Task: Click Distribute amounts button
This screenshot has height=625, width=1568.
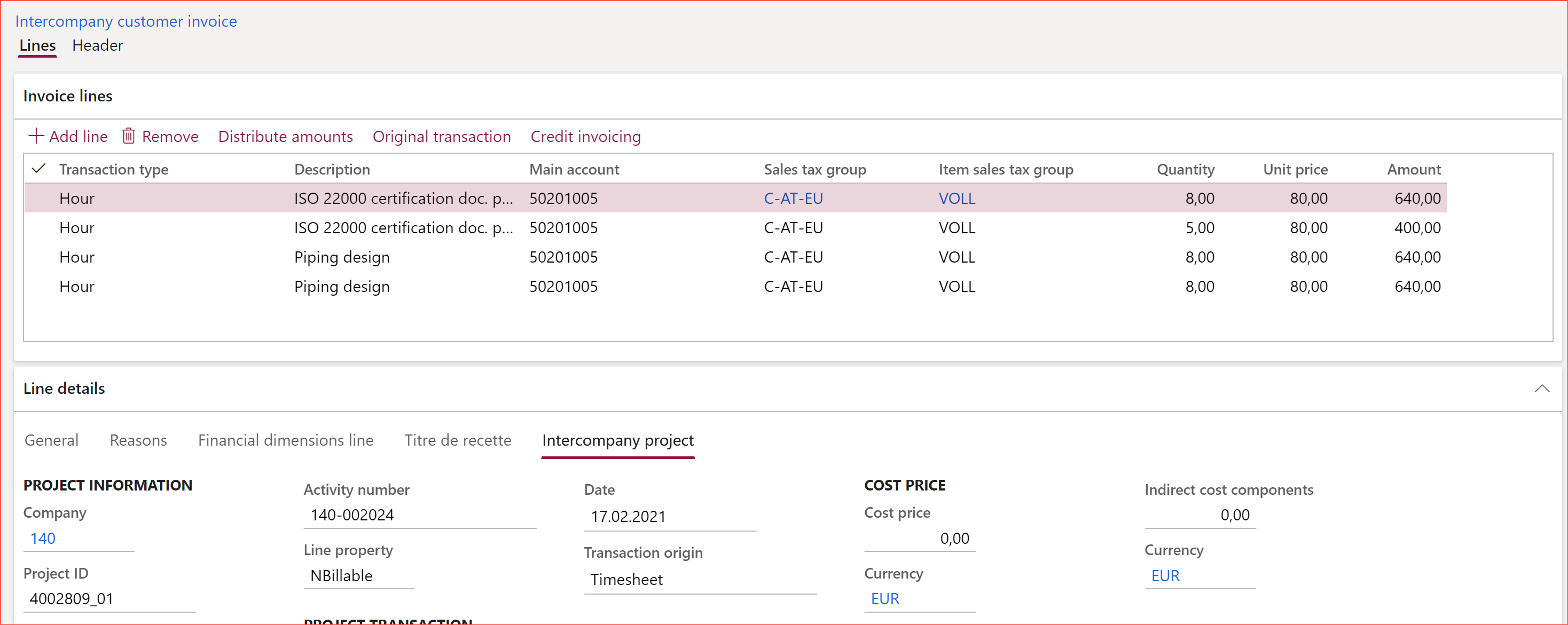Action: (x=286, y=136)
